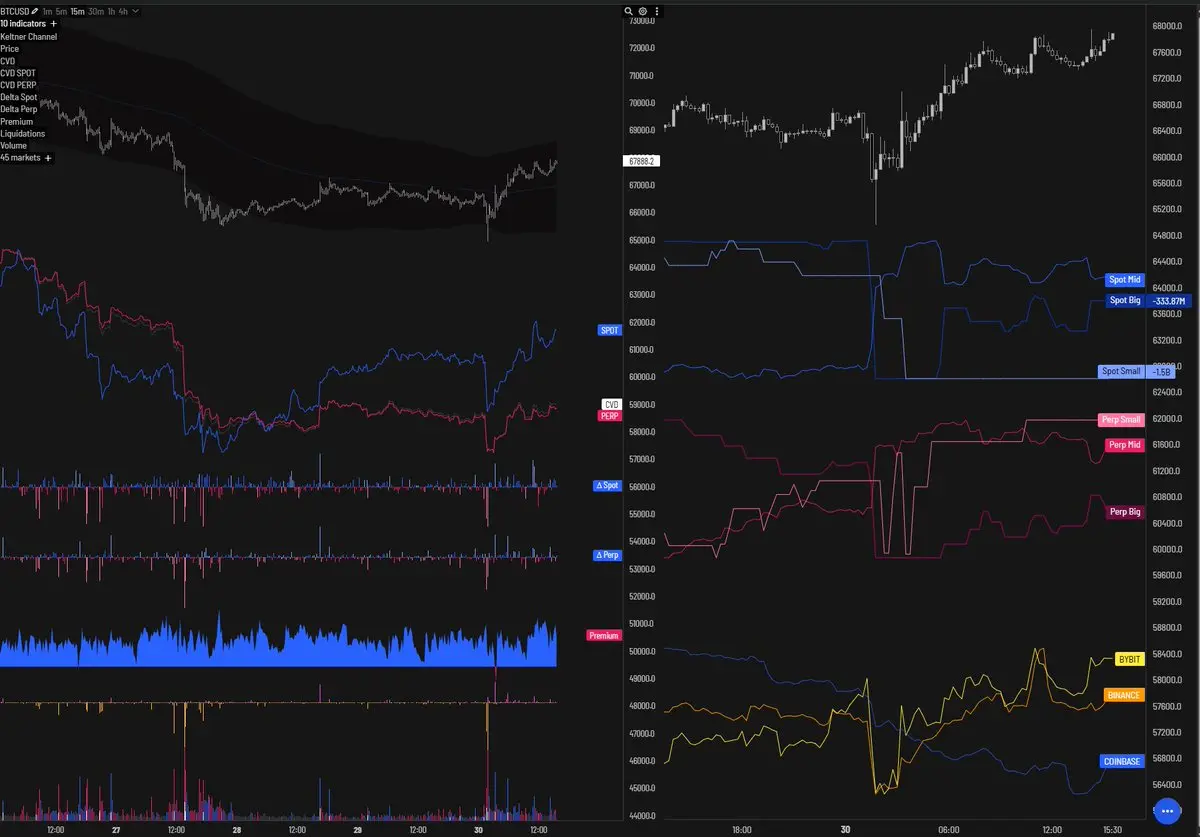Image resolution: width=1200 pixels, height=837 pixels.
Task: Click the BTCUSD pane title
Action: tap(15, 11)
